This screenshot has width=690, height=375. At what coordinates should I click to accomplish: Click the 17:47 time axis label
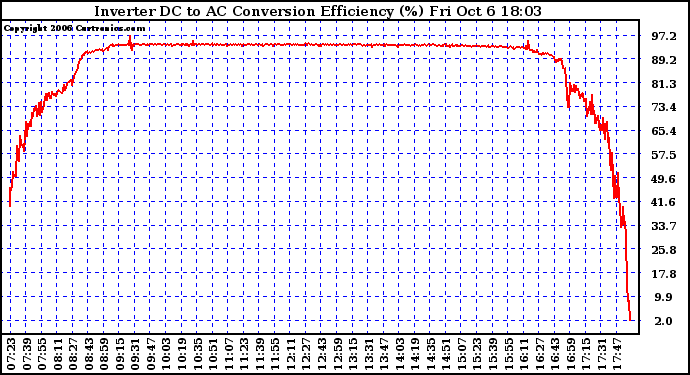tap(617, 354)
